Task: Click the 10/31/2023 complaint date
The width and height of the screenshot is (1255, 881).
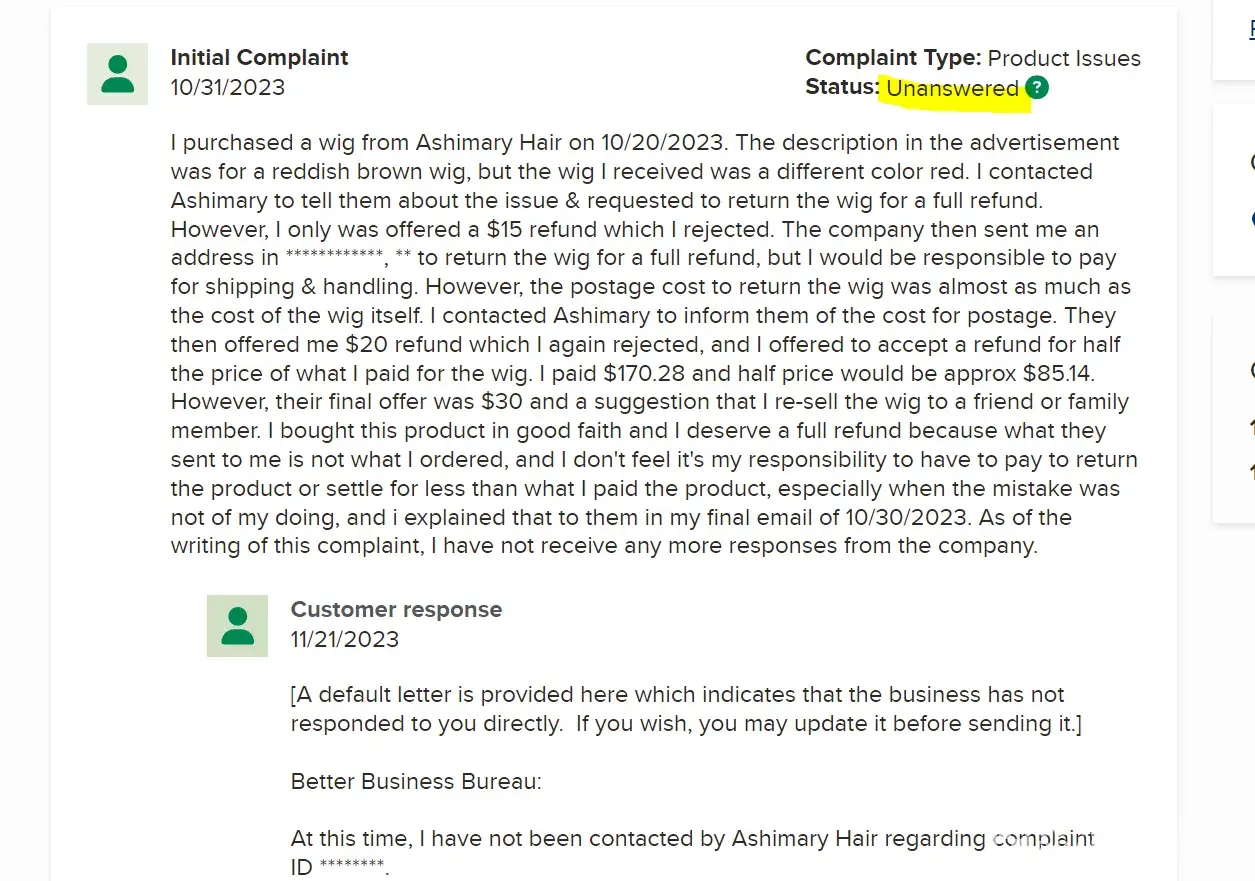Action: pyautogui.click(x=228, y=88)
